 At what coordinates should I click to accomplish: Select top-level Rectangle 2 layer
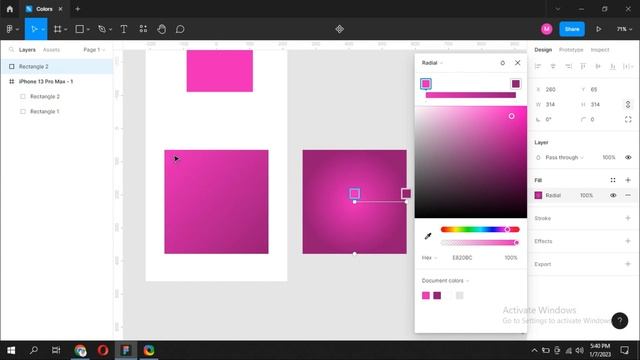57,66
